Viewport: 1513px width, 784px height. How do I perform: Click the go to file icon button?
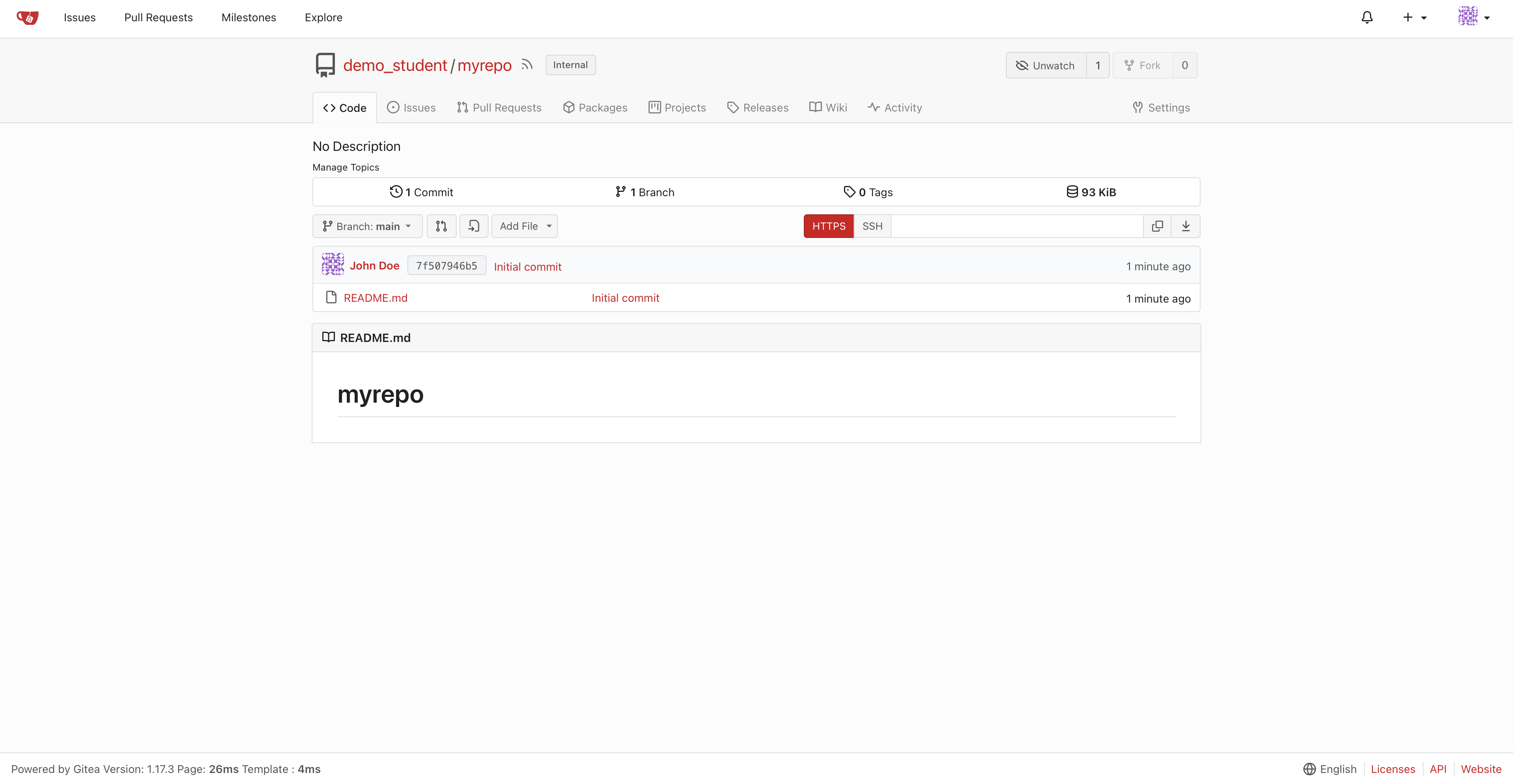point(473,226)
